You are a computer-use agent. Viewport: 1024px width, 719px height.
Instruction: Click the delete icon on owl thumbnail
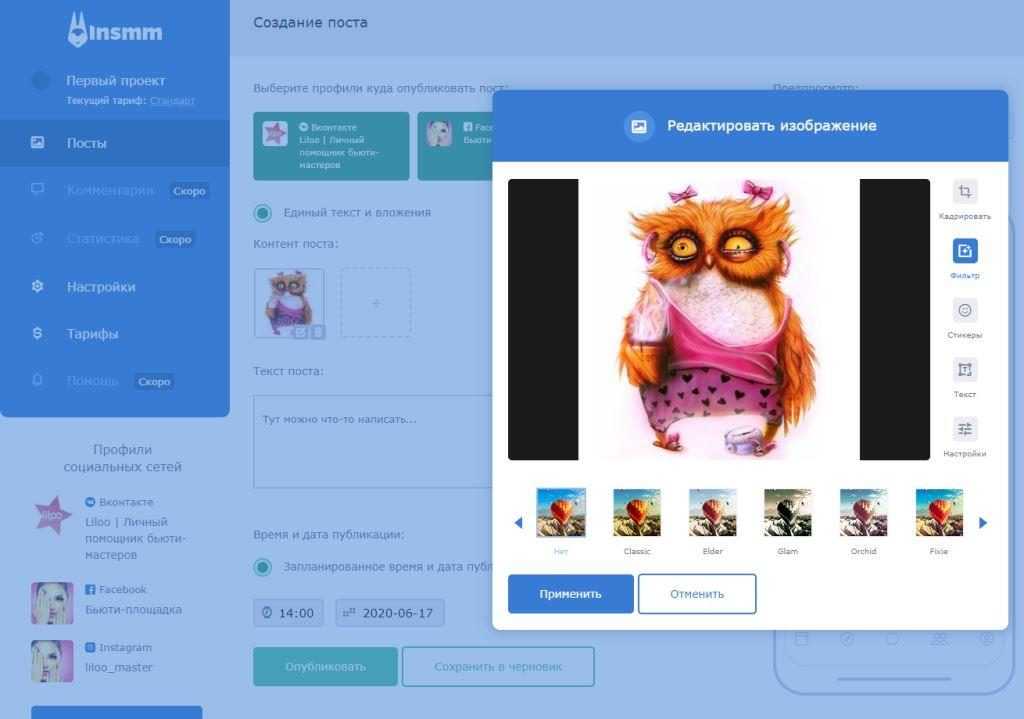[x=318, y=332]
